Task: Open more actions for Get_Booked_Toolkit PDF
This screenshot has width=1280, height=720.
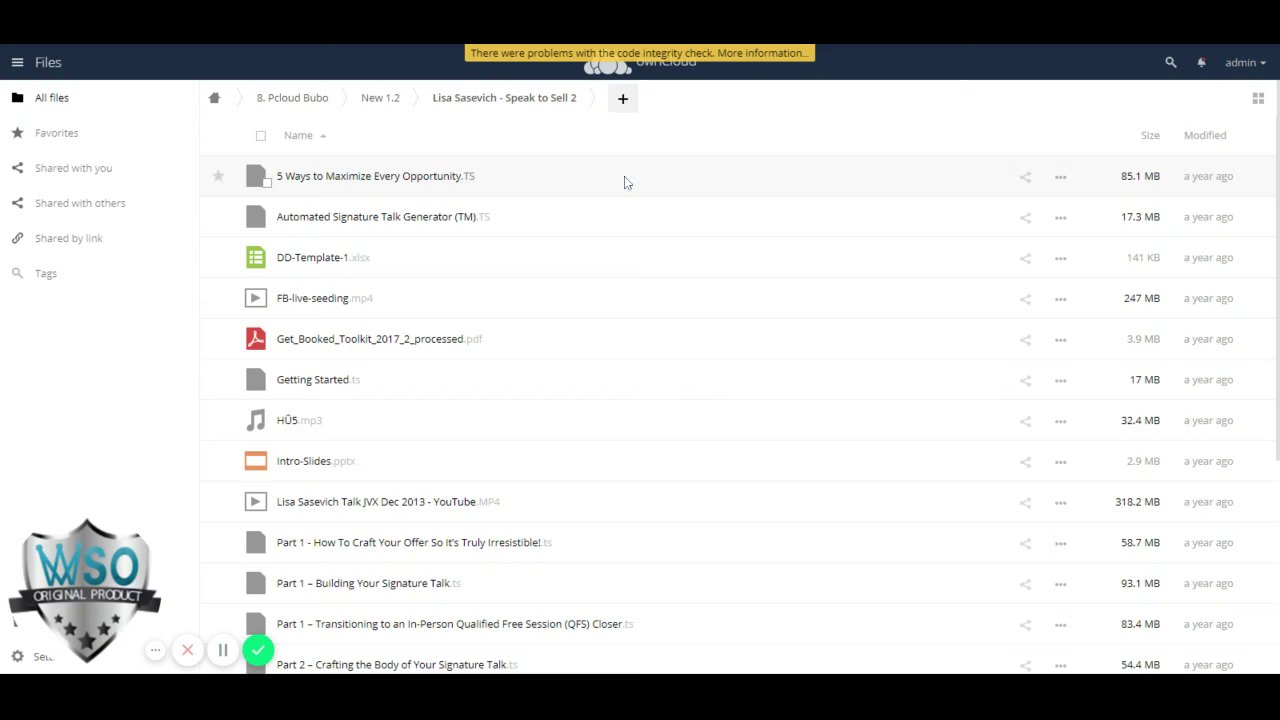Action: 1060,340
